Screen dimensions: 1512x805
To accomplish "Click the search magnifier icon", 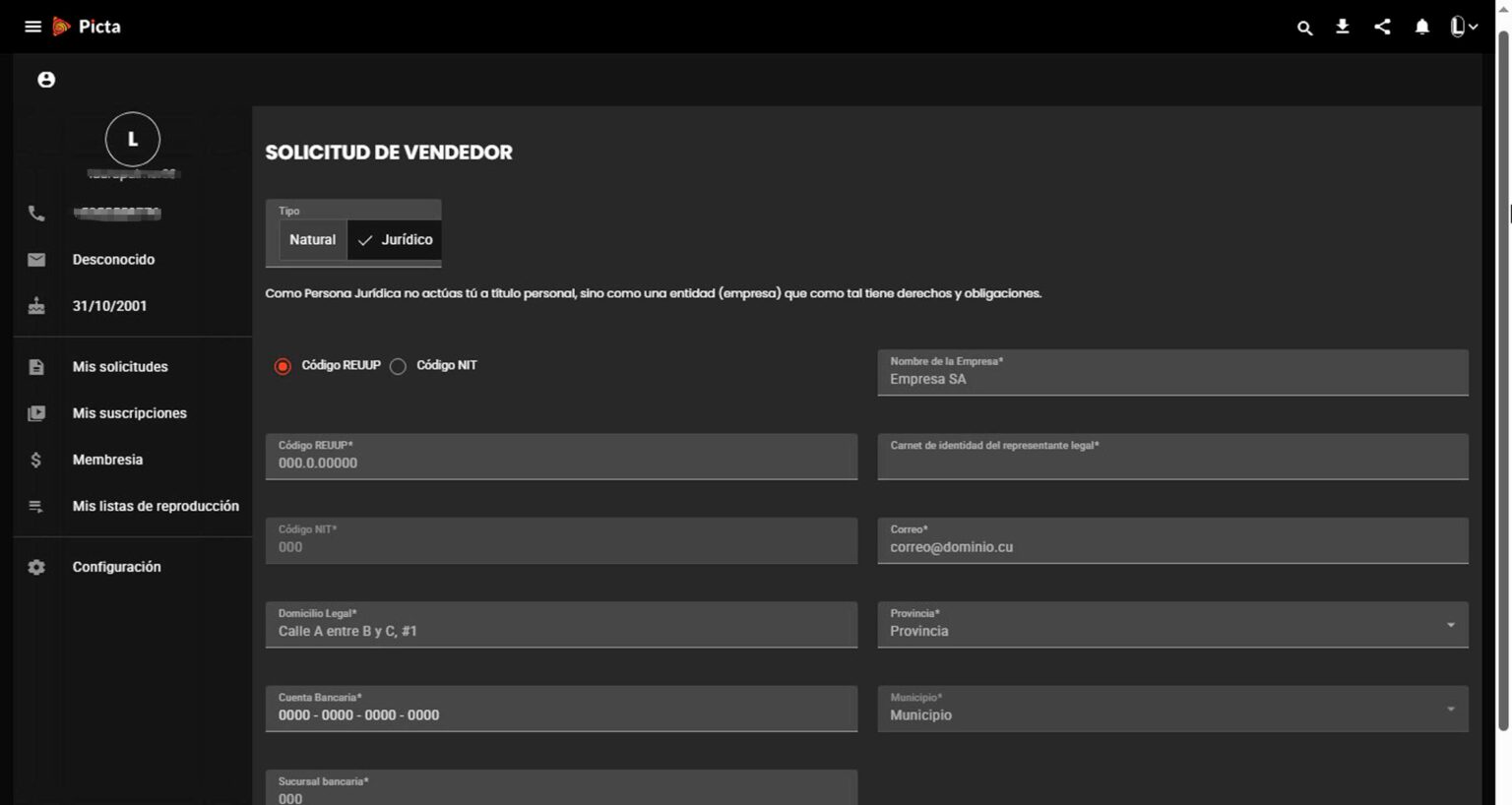I will tap(1304, 28).
